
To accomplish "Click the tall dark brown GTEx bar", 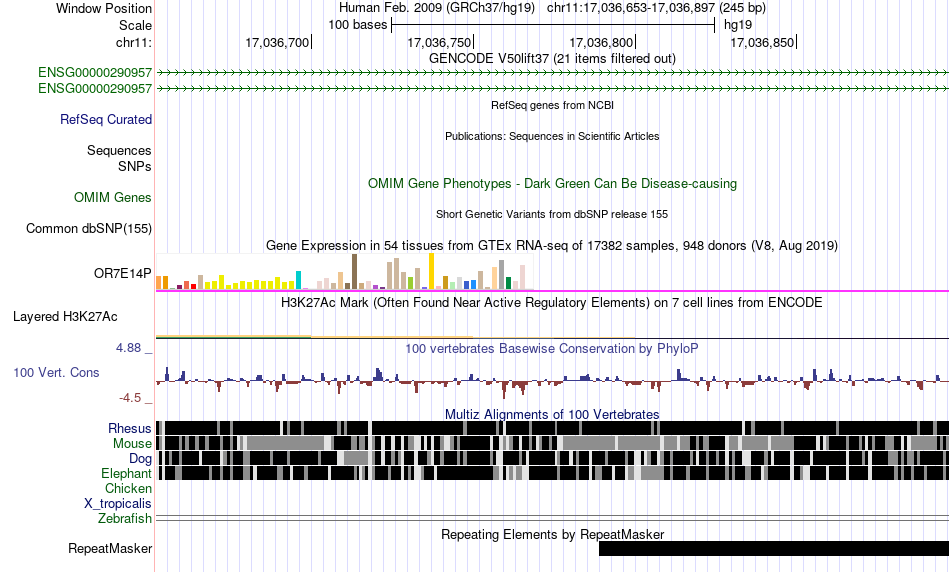I will (354, 271).
